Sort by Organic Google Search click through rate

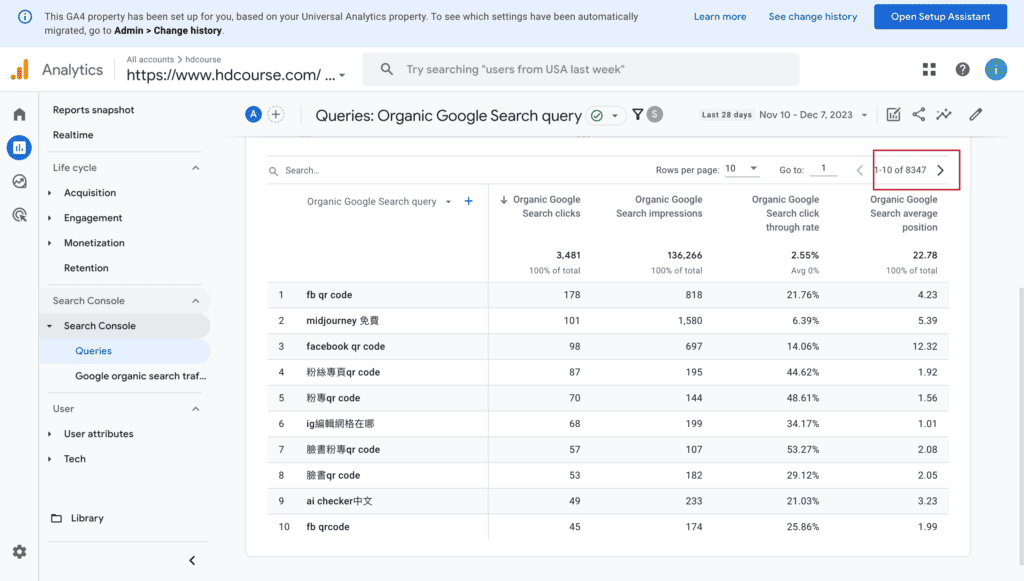point(785,213)
